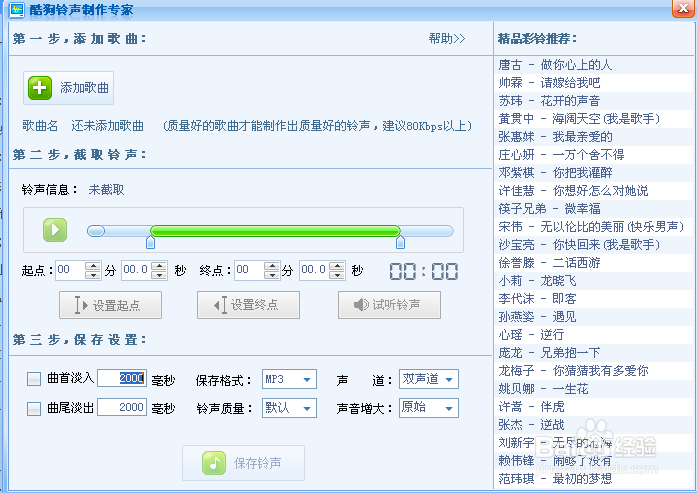Click the playback position knob on the progress bar
The width and height of the screenshot is (697, 493).
[x=96, y=231]
